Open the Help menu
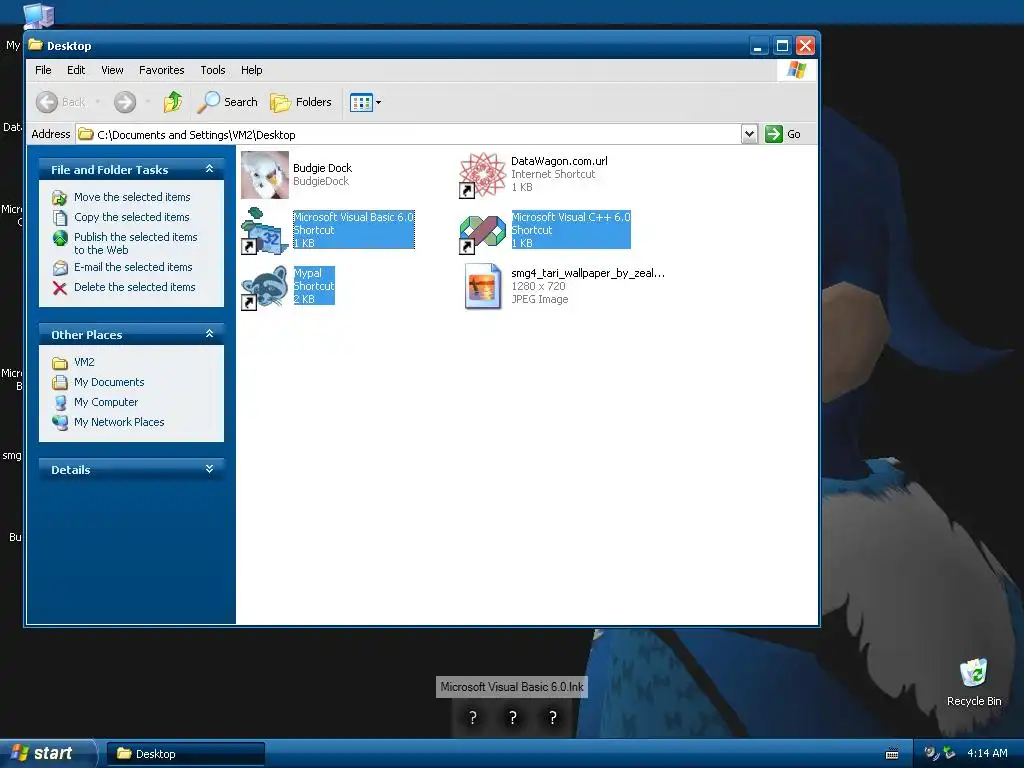 251,70
